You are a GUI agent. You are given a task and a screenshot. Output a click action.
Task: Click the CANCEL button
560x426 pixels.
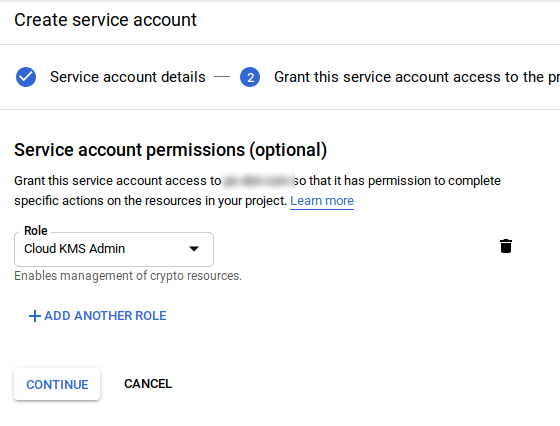(x=148, y=384)
